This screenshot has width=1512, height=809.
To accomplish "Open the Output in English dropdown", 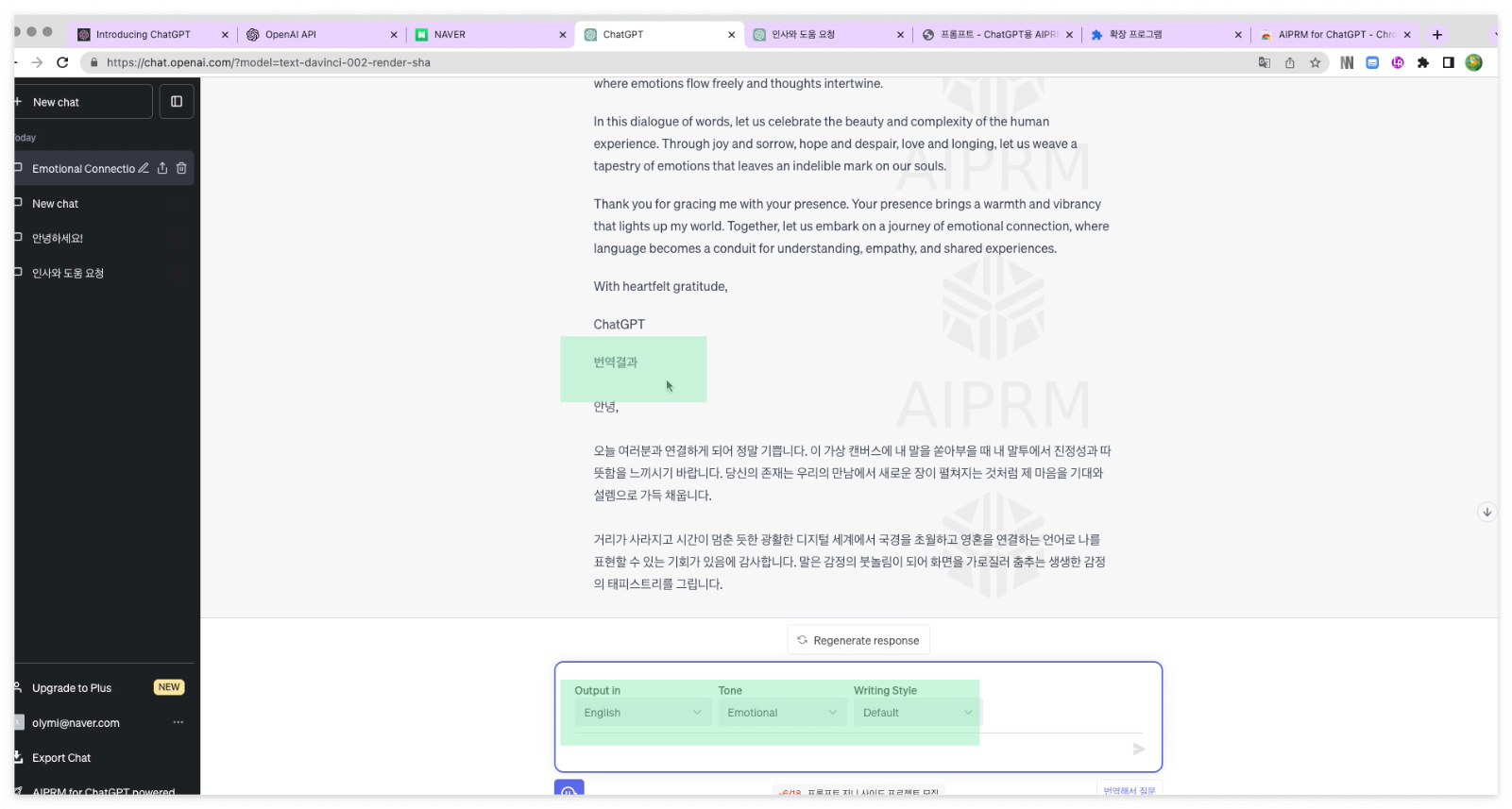I will [642, 713].
